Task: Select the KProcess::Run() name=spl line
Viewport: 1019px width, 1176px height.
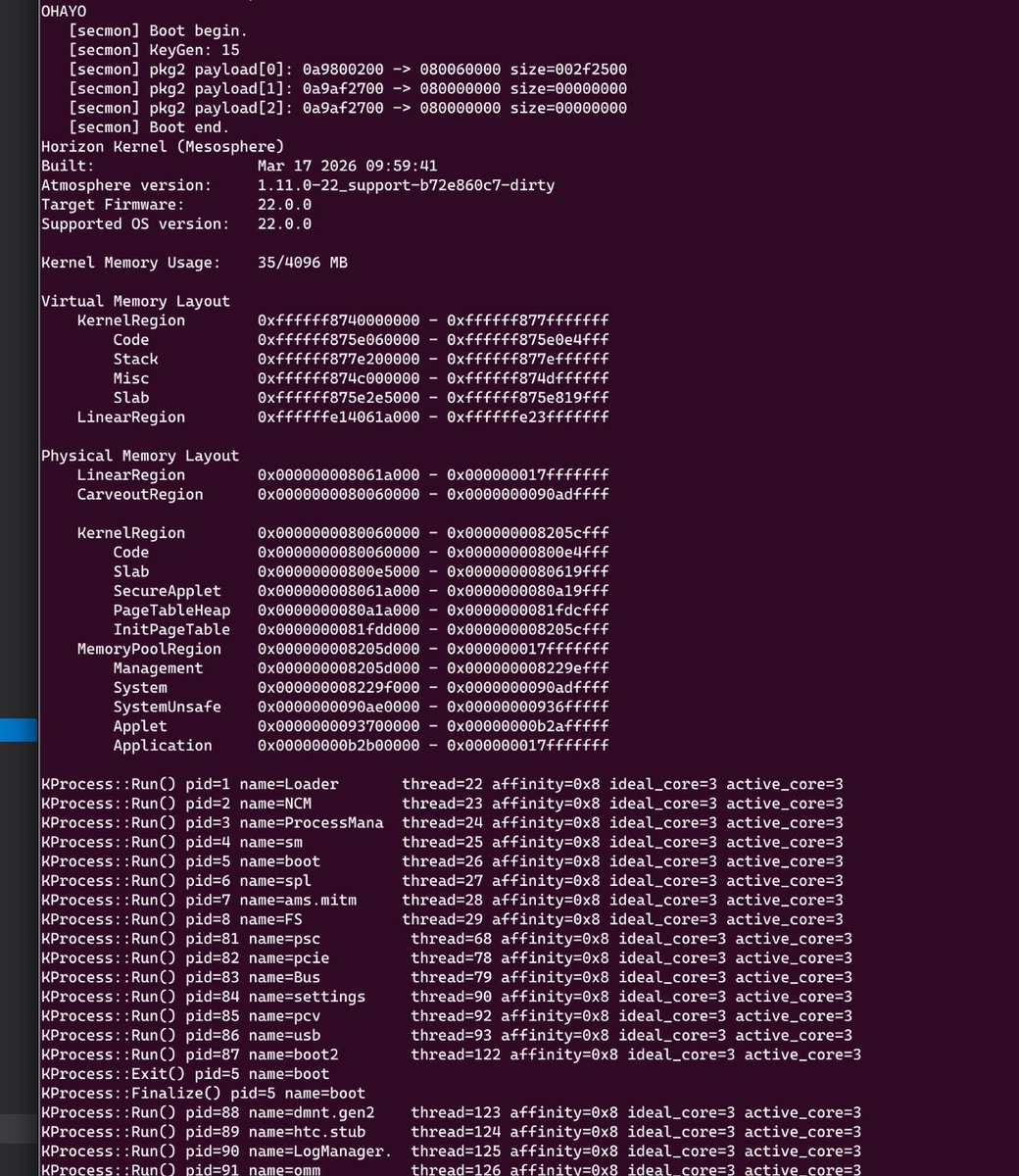Action: (x=442, y=881)
